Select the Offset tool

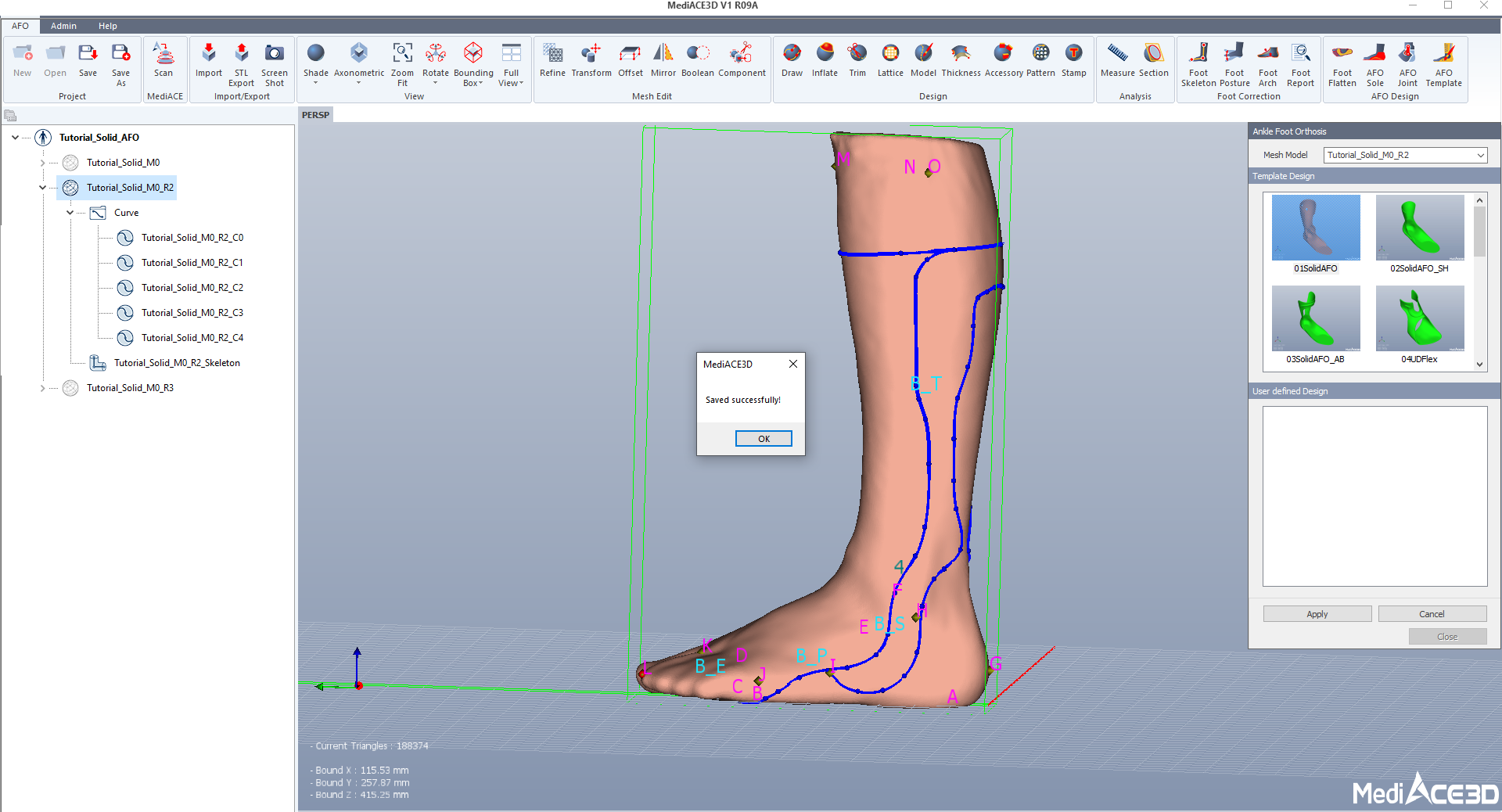[x=631, y=60]
